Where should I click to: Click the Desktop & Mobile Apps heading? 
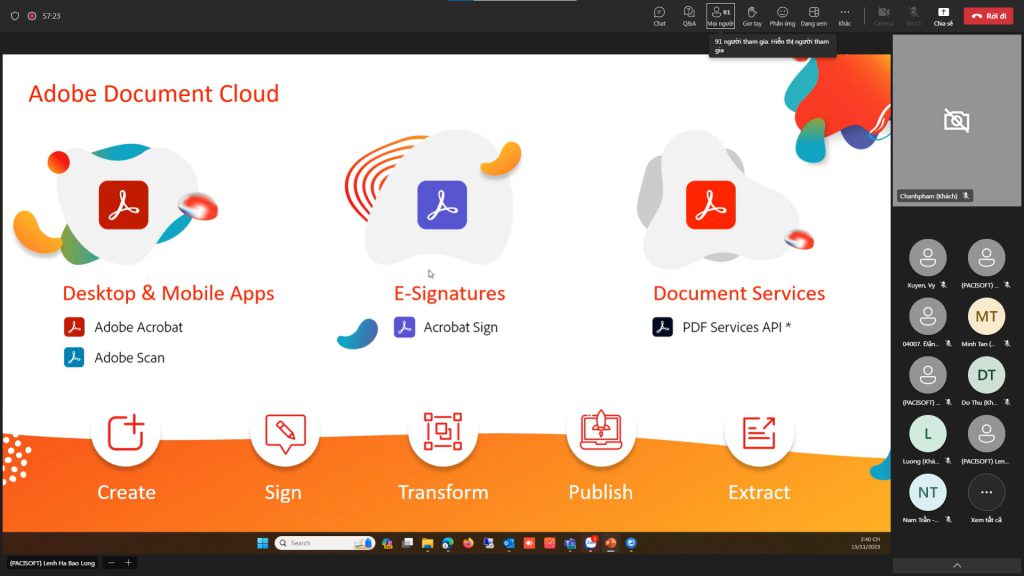[168, 293]
